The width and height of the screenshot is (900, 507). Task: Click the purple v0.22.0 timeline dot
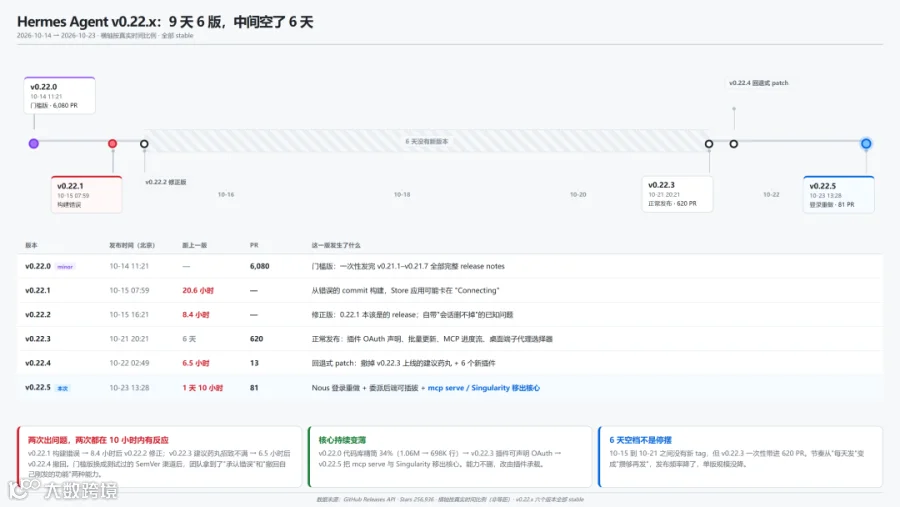tap(34, 144)
